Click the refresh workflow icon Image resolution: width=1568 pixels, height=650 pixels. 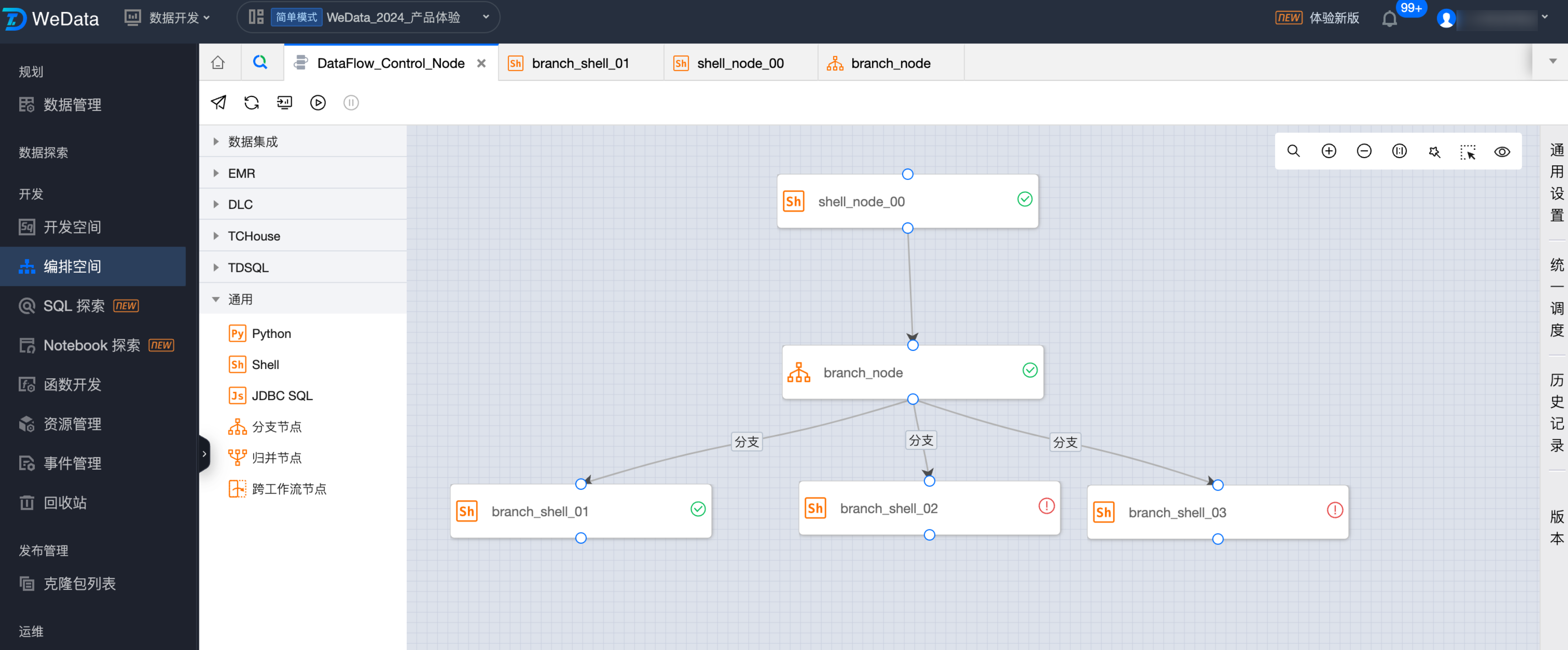(x=251, y=102)
